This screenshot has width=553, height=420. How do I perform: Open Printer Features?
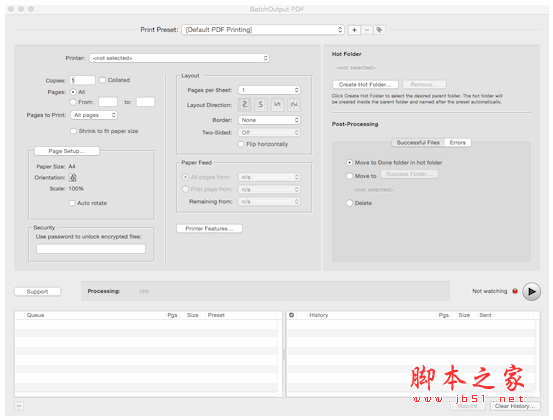tap(209, 229)
